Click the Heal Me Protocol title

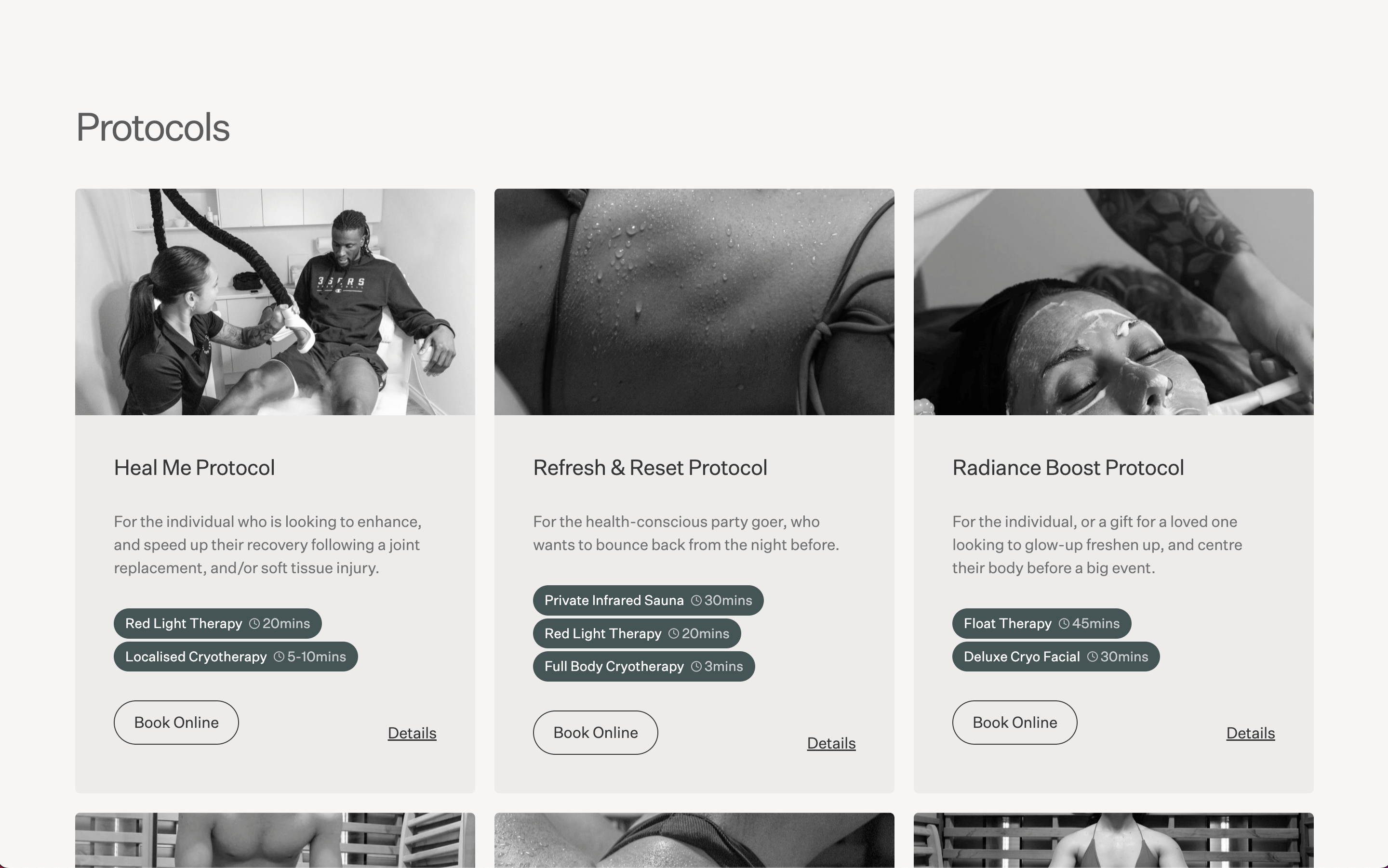point(194,468)
